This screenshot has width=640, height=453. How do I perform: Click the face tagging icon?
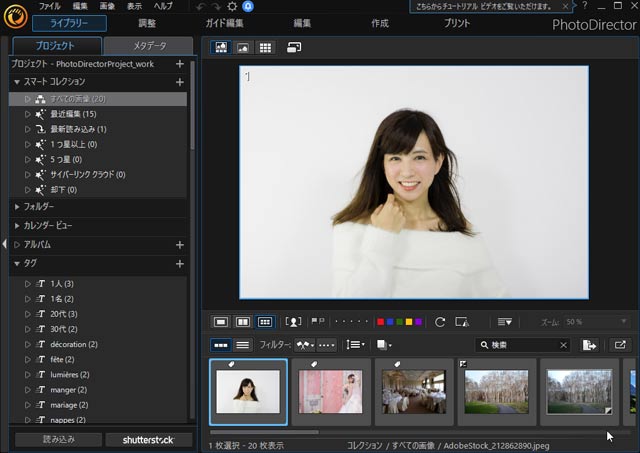point(293,322)
